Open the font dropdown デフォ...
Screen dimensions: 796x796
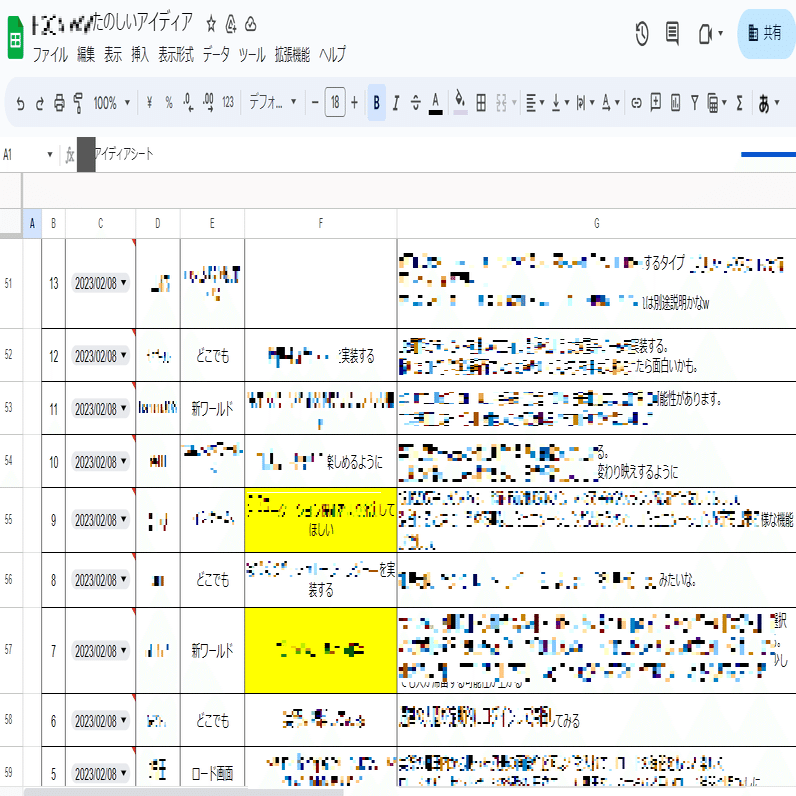click(x=273, y=103)
